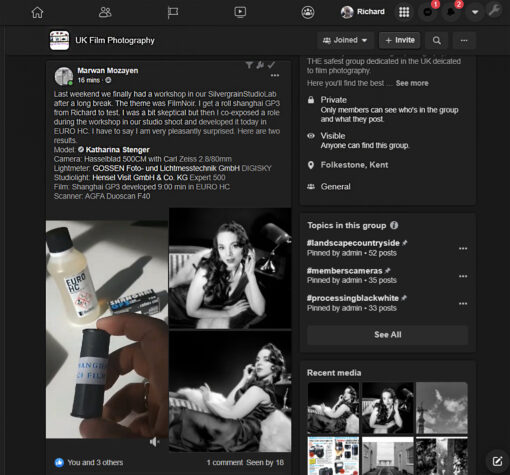Open Messenger chat icon with notification badge

pyautogui.click(x=428, y=12)
